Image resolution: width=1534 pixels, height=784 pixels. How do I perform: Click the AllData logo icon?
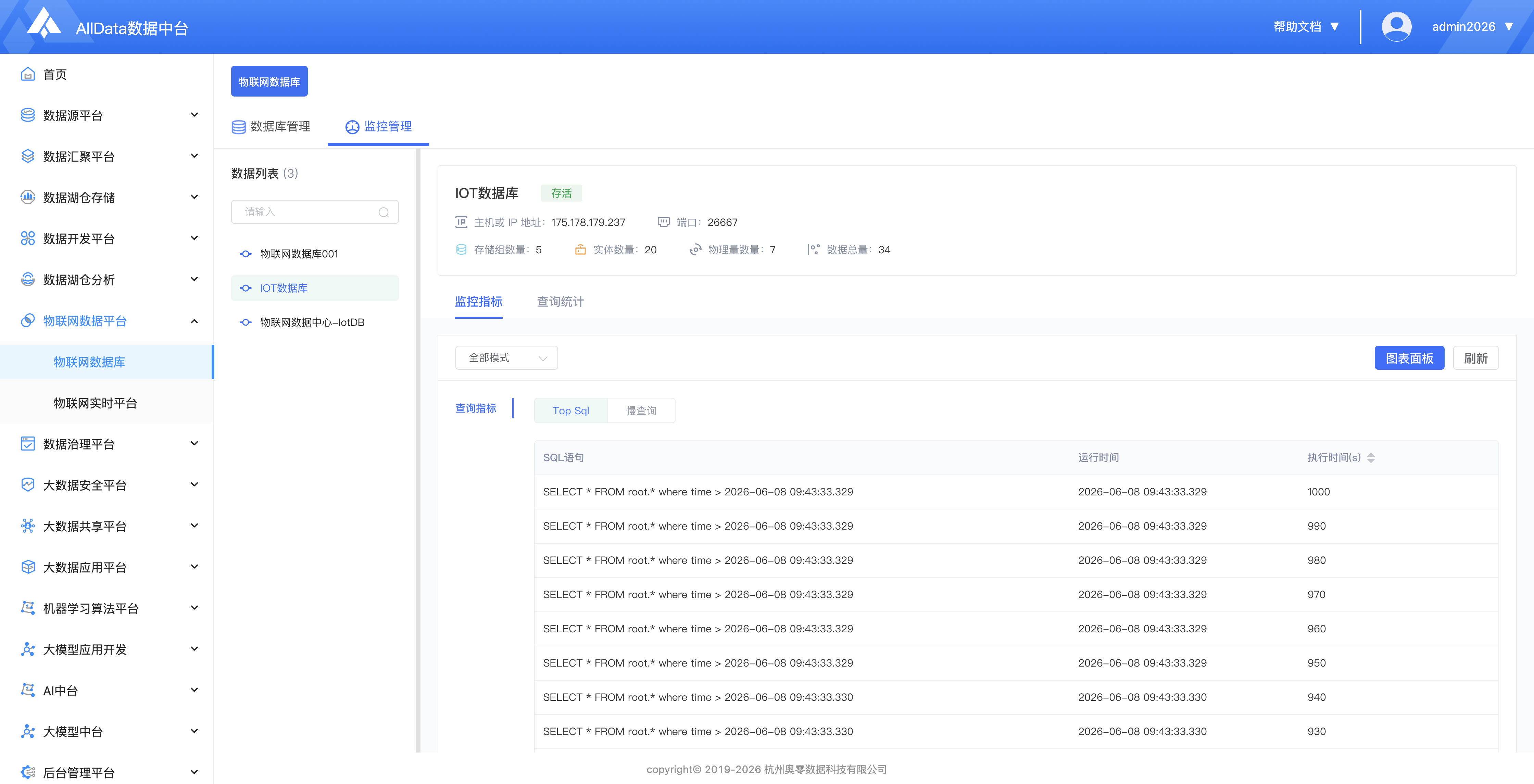pyautogui.click(x=45, y=23)
